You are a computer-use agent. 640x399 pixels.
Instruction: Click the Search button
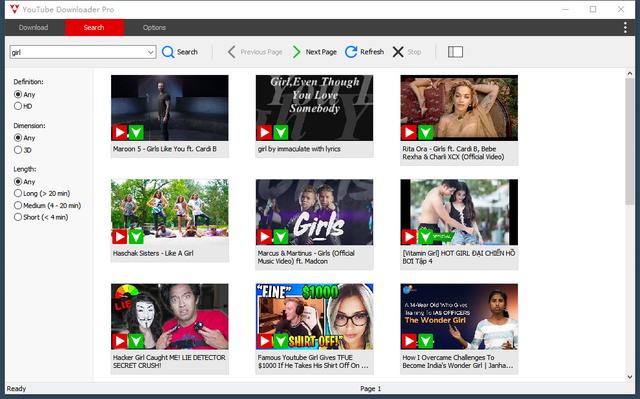180,52
